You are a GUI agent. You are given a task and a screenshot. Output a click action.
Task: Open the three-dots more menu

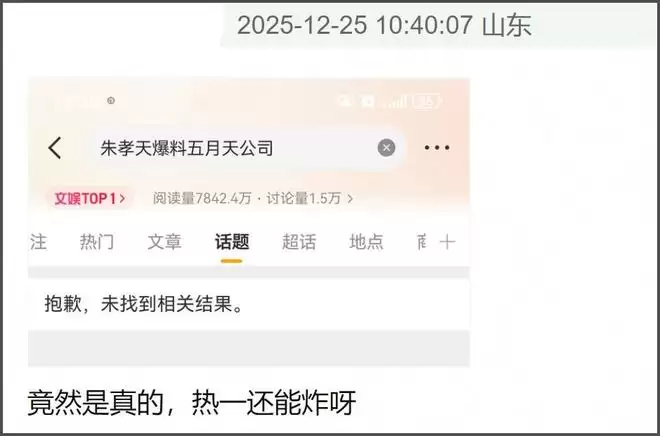[x=436, y=148]
